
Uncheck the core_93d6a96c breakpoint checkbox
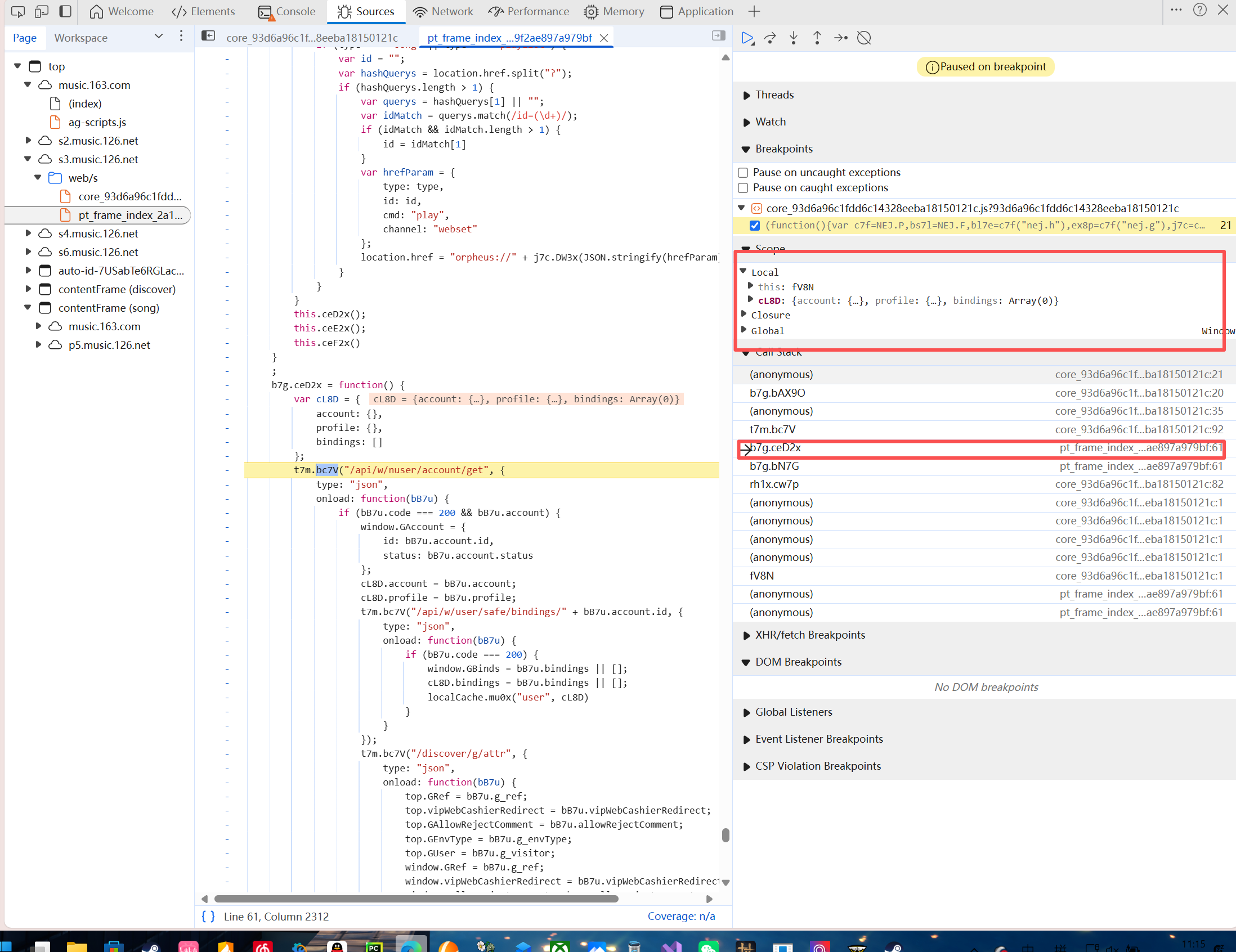click(754, 226)
